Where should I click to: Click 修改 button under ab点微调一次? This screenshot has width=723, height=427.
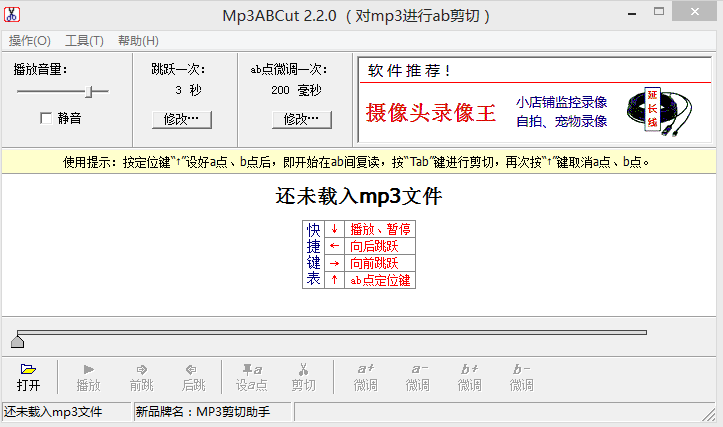pyautogui.click(x=302, y=119)
